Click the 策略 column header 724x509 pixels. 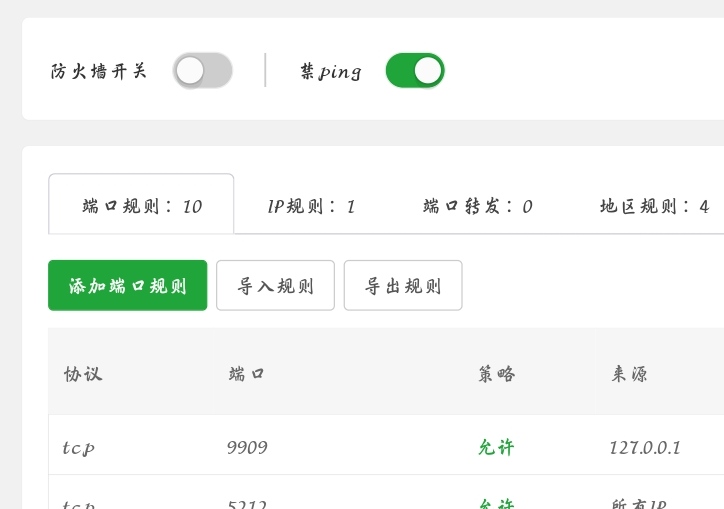tap(496, 374)
